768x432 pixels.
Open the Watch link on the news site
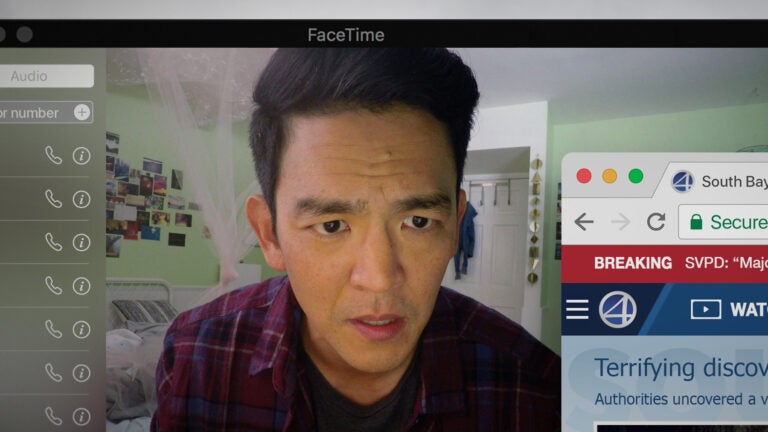[x=749, y=310]
